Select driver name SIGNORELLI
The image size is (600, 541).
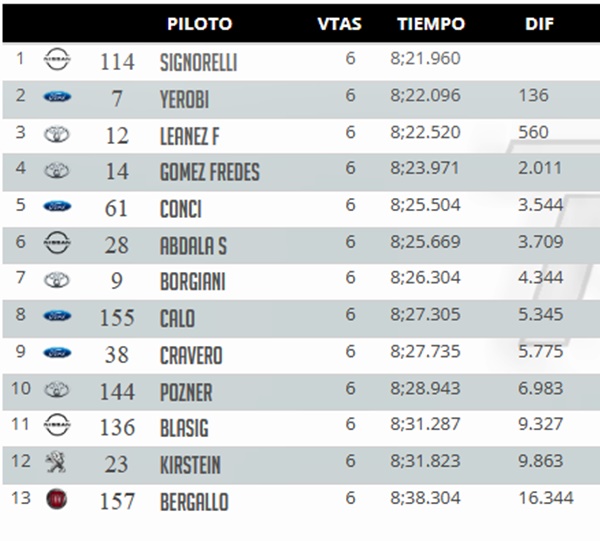199,62
